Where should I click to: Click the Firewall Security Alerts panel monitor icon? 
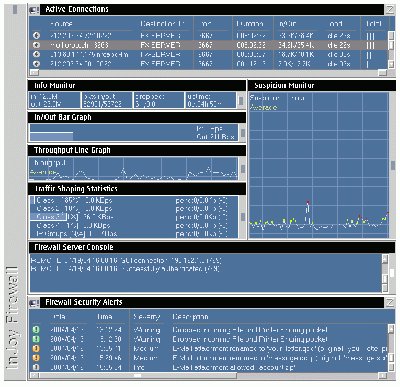tap(34, 303)
